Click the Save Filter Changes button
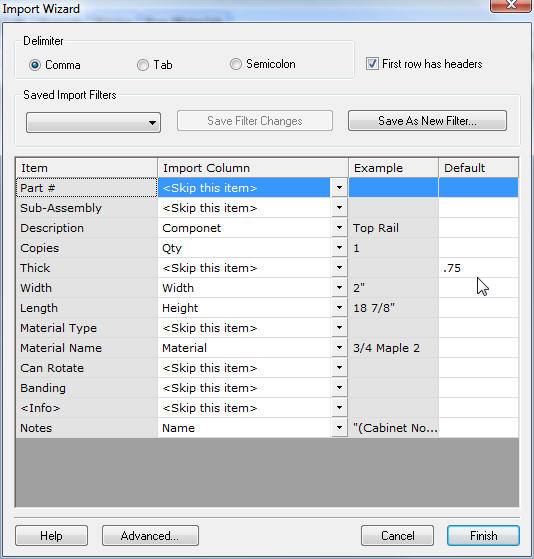Screen dimensions: 534x559 click(x=255, y=121)
